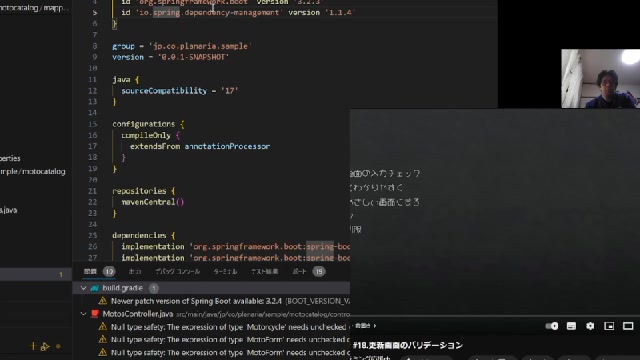Enable theater mode on the video

point(628,326)
